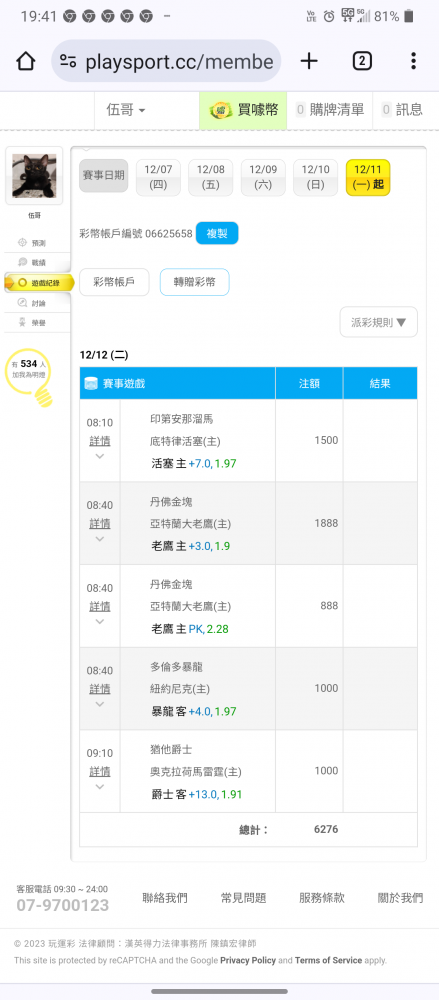This screenshot has width=439, height=1000.
Task: Expand chevron for 暴龍 客 row
Action: pos(100,704)
